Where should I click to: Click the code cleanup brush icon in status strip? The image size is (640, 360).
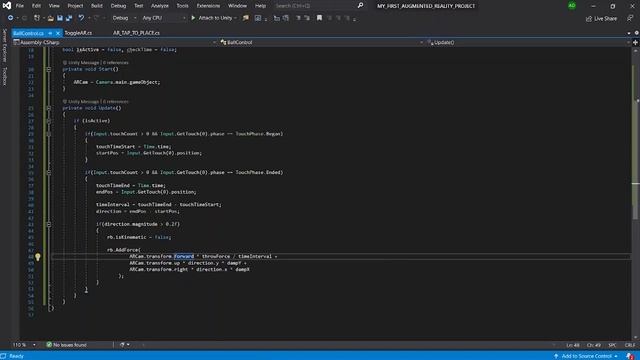point(122,345)
